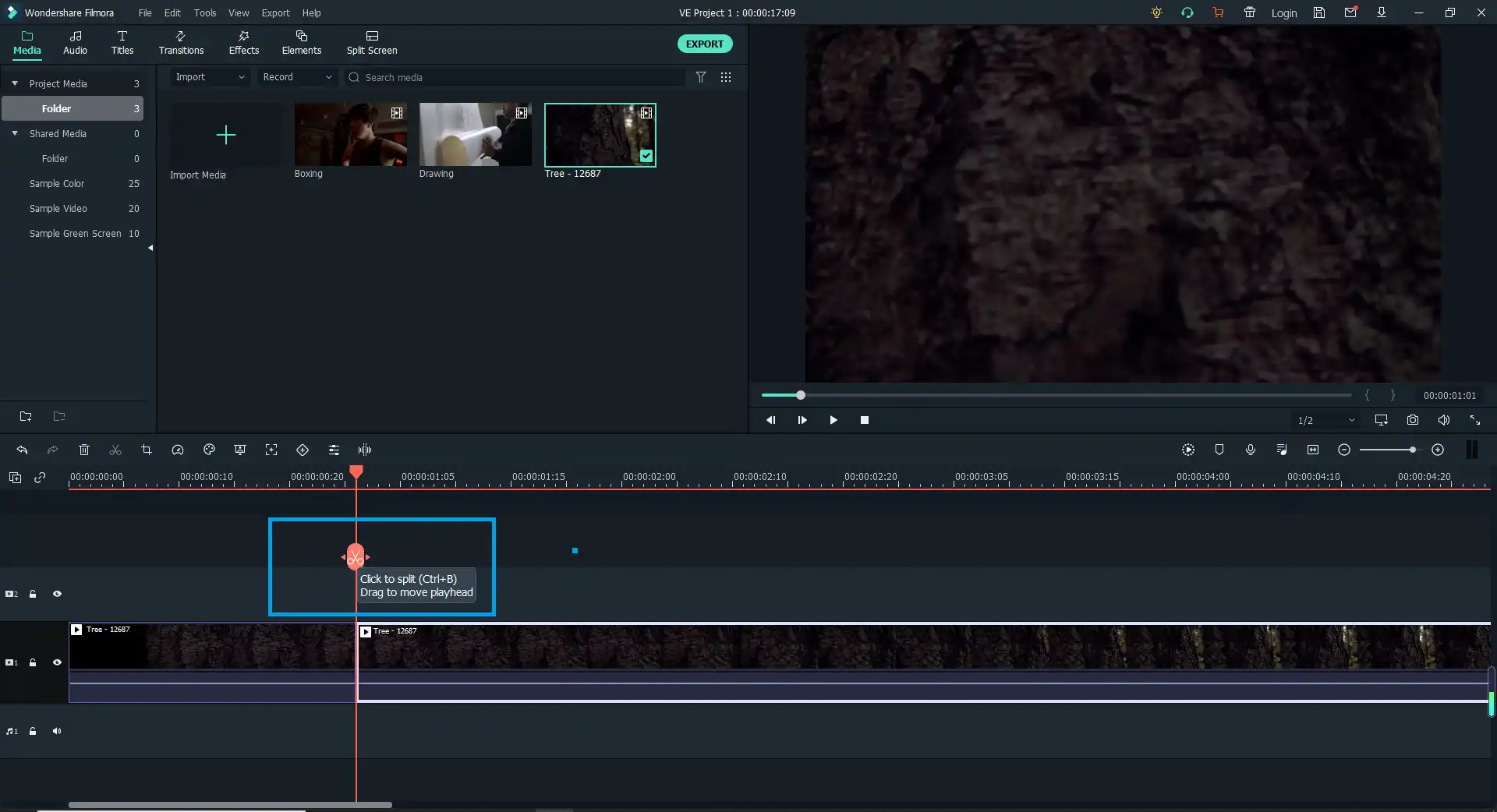Click the Redo arrow in timeline toolbar

(52, 450)
